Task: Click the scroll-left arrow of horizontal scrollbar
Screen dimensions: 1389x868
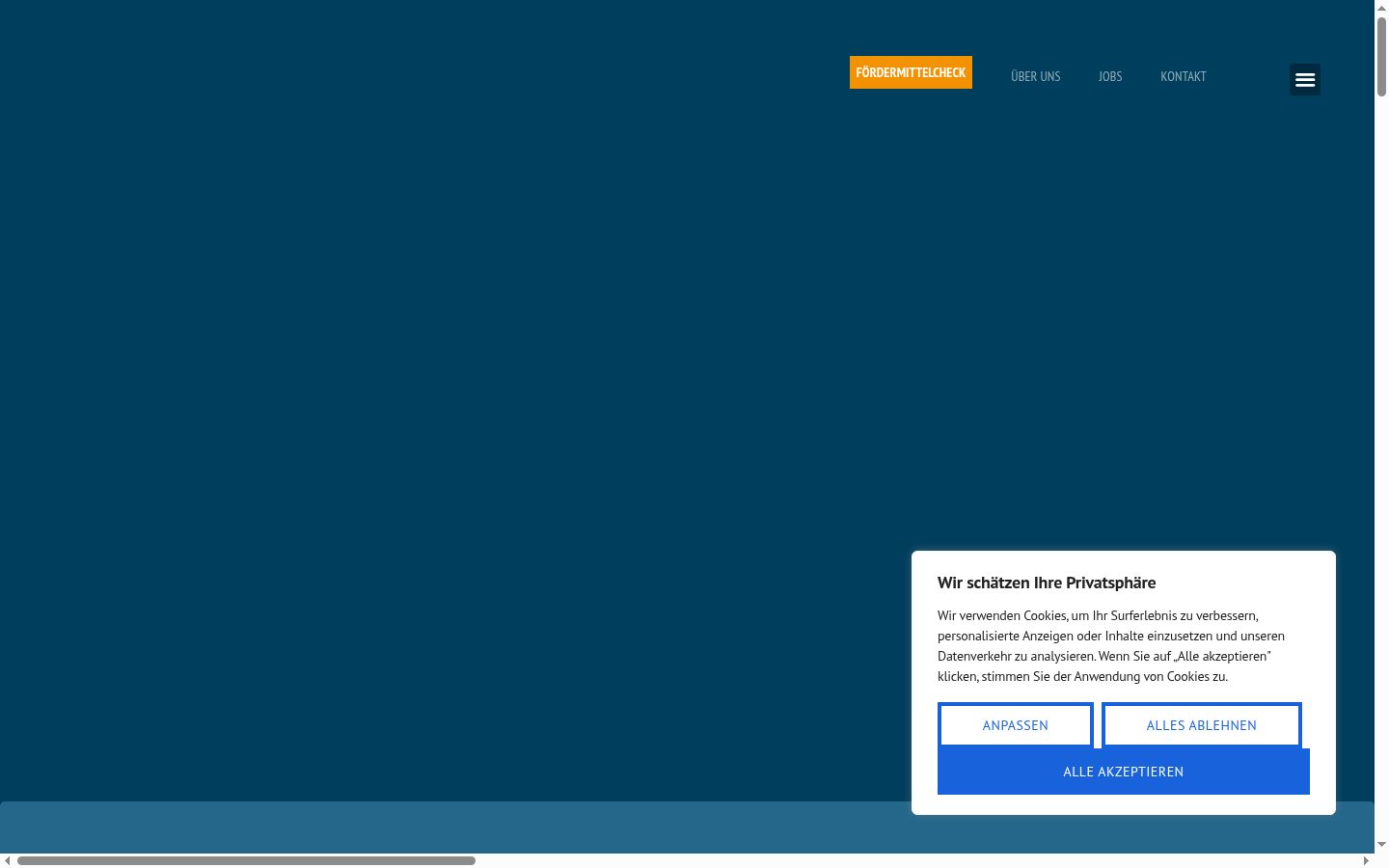Action: pos(8,860)
